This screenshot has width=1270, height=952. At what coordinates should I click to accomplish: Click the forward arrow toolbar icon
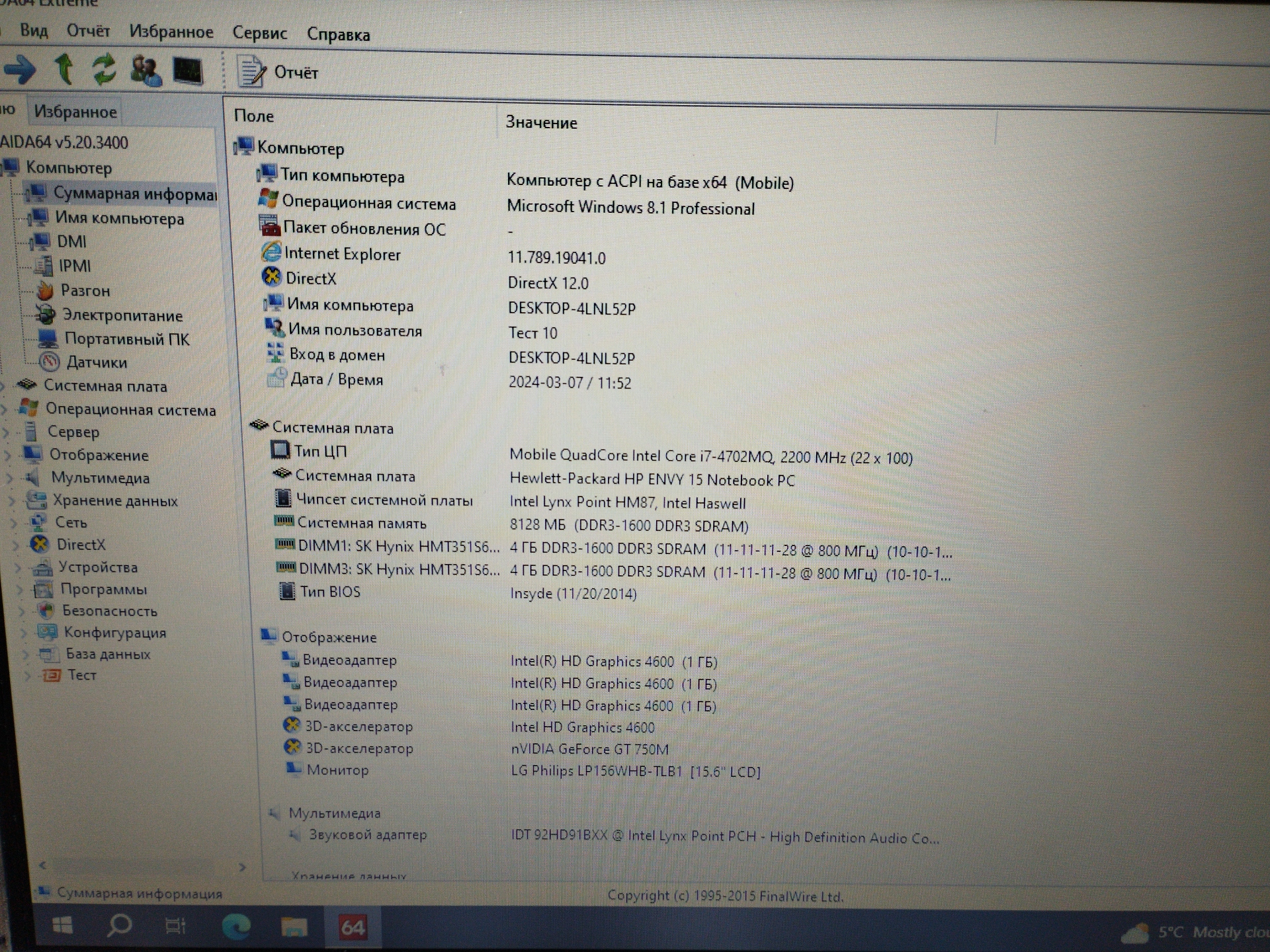click(20, 69)
